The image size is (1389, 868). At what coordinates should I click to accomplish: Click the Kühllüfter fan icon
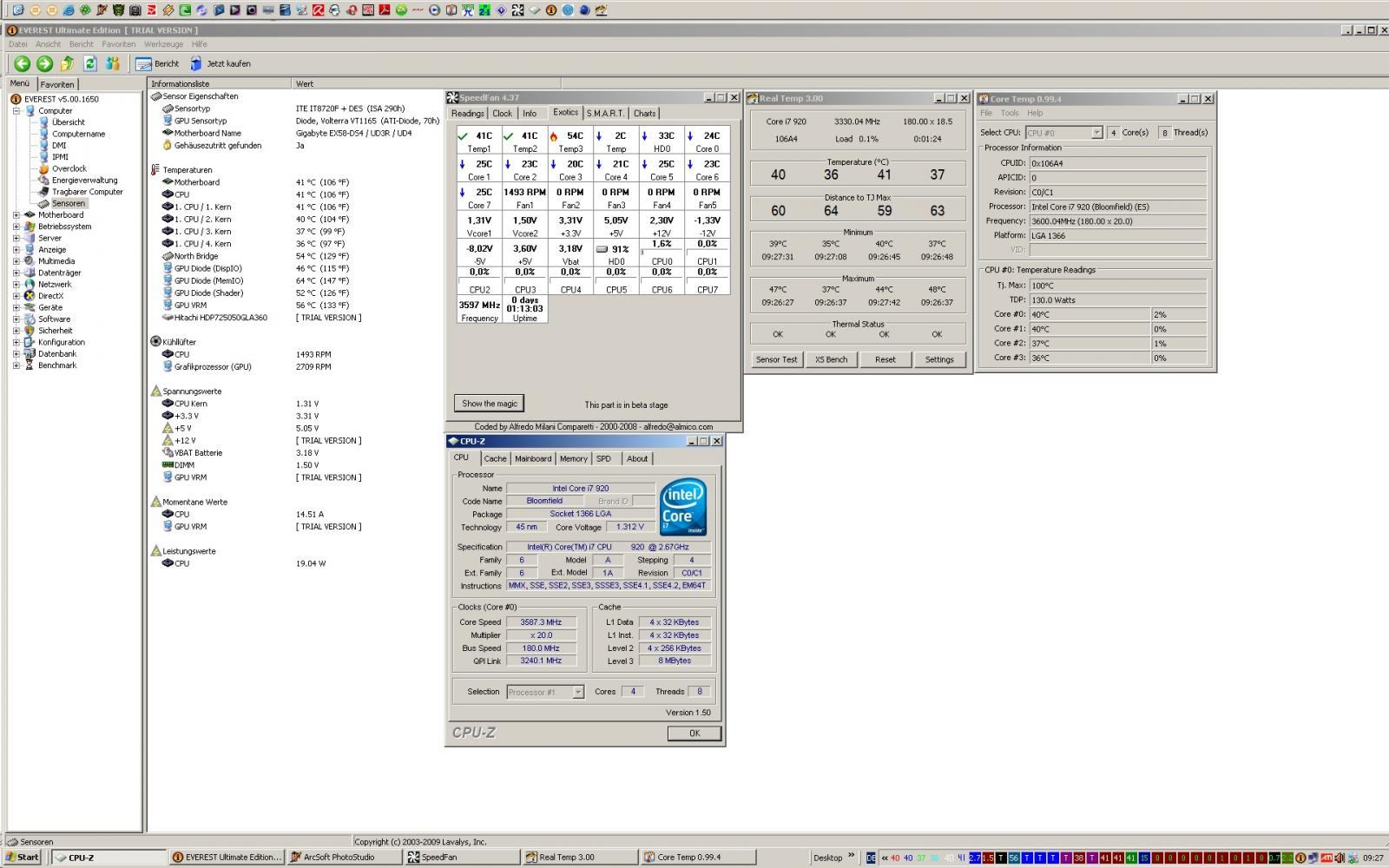[x=155, y=342]
